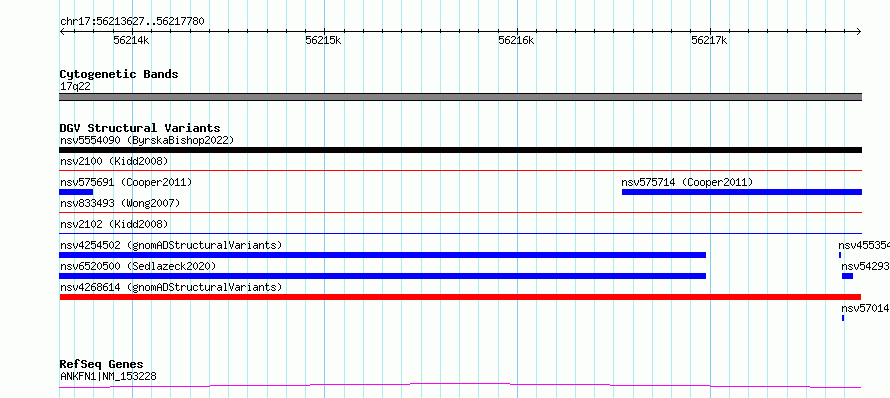Click the truncated nsv54293 label
Viewport: 890px width, 398px height.
pos(866,266)
